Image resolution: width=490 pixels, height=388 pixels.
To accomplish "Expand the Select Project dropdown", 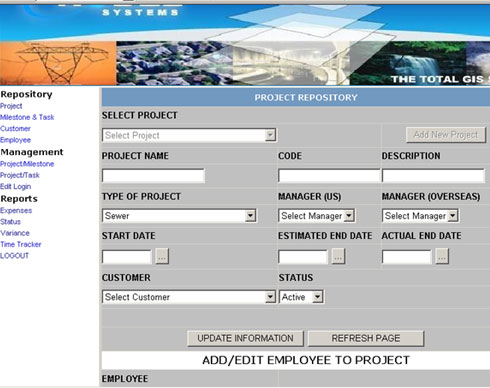I will (189, 135).
